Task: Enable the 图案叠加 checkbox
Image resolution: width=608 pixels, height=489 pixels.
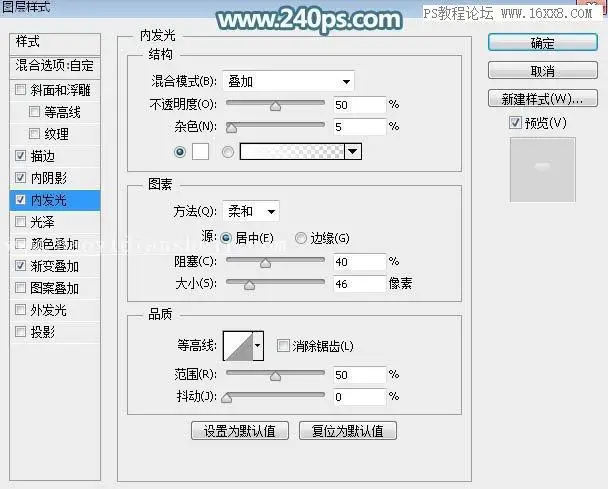Action: click(x=21, y=288)
